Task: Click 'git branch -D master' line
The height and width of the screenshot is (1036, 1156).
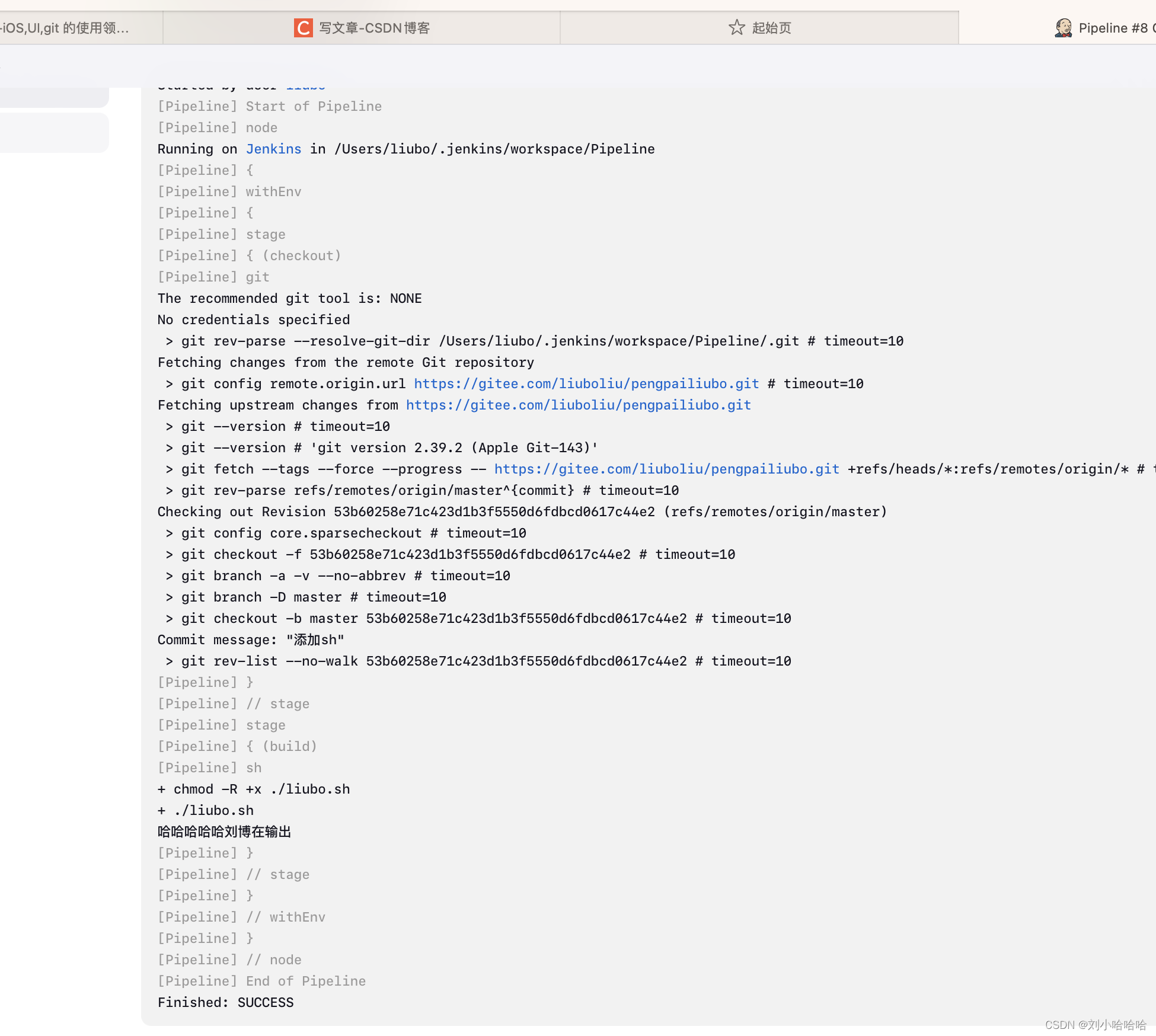Action: (x=306, y=597)
